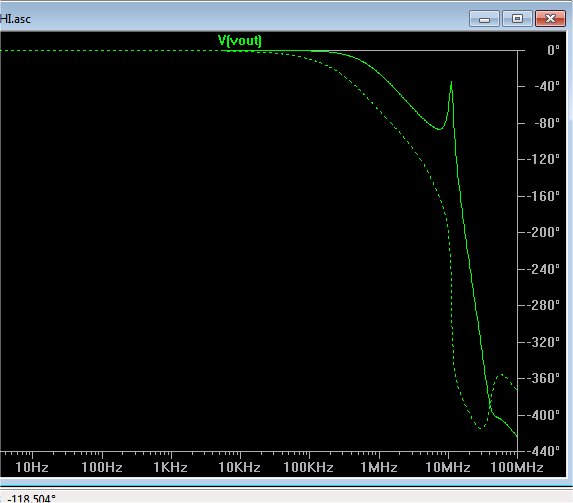This screenshot has height=503, width=573.
Task: Click the 100KHz frequency axis label
Action: click(x=308, y=468)
